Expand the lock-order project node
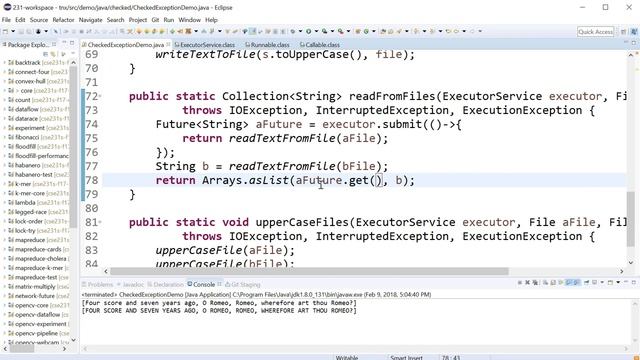 point(4,221)
